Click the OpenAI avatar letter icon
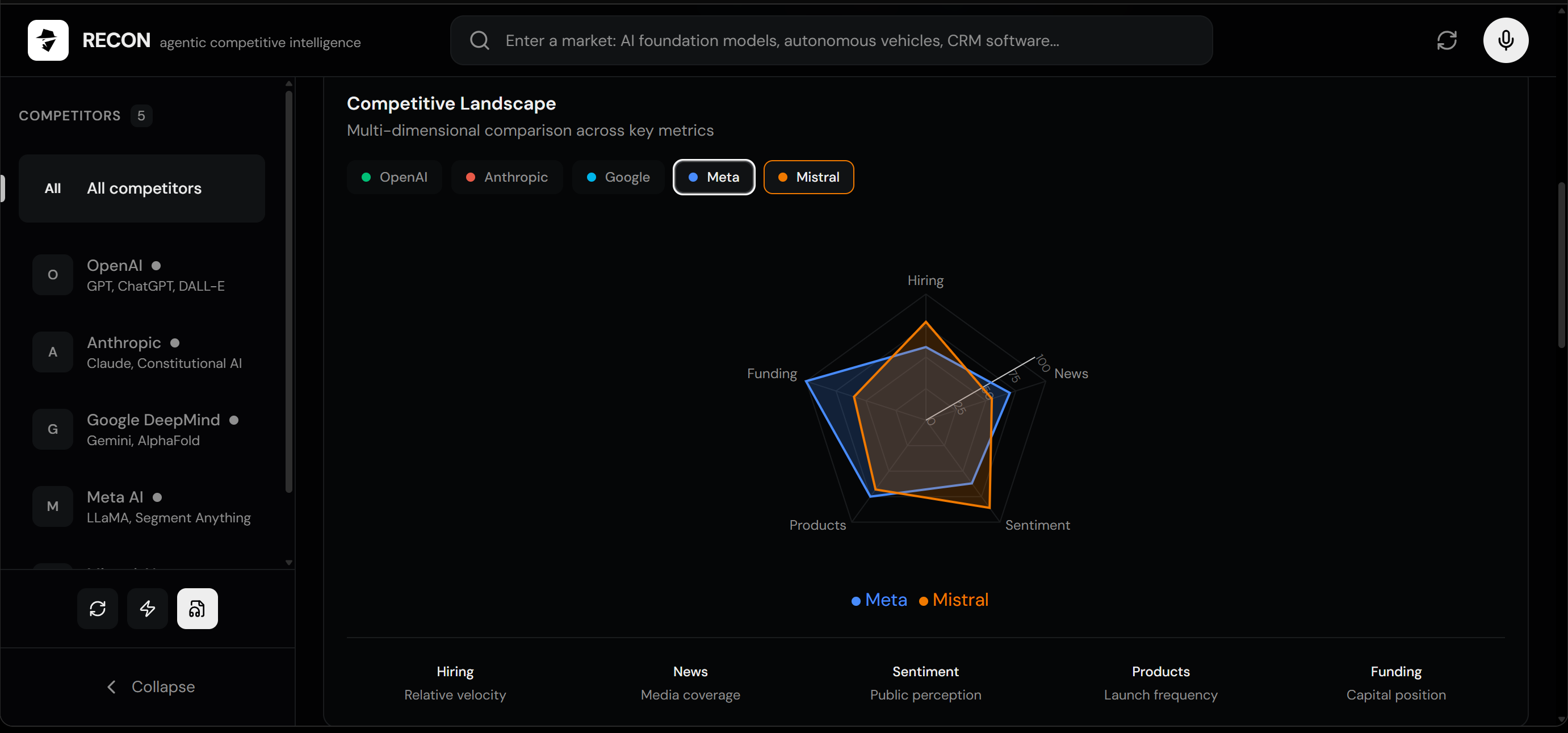 pyautogui.click(x=53, y=275)
